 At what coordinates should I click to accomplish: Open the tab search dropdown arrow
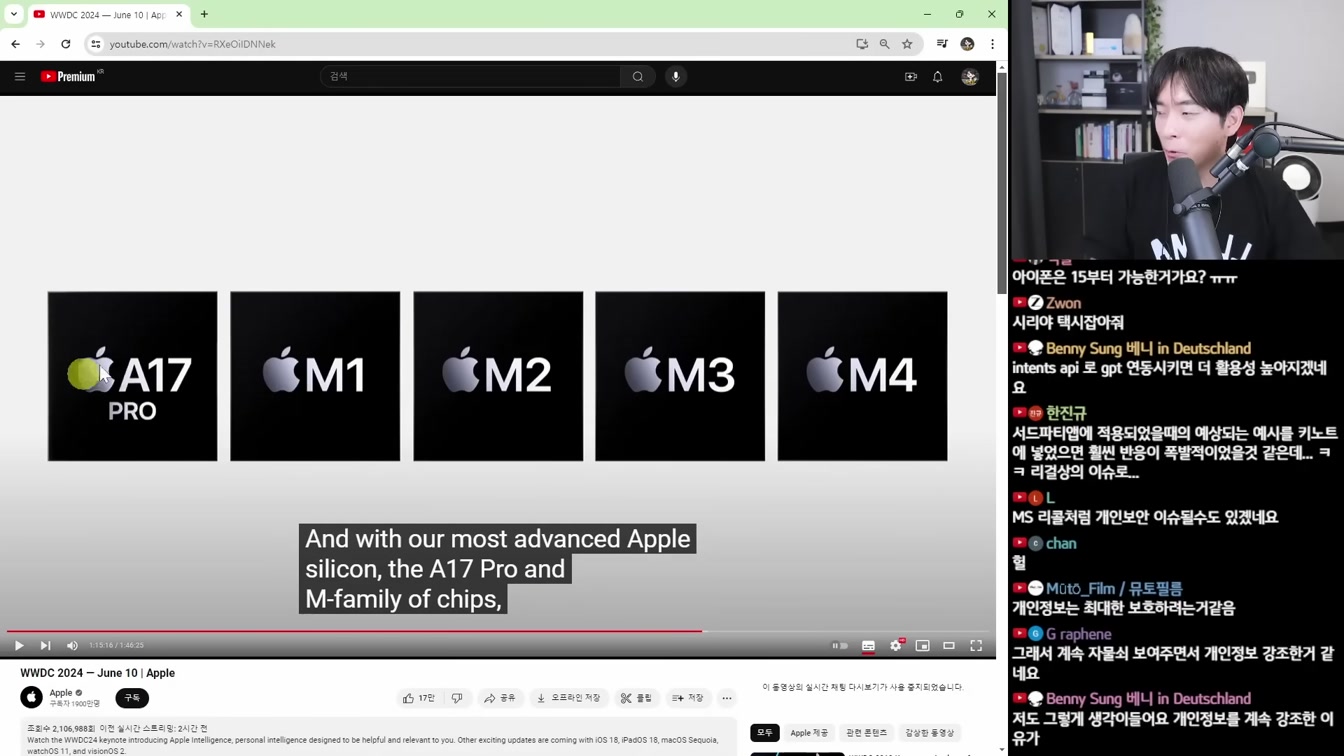[14, 14]
